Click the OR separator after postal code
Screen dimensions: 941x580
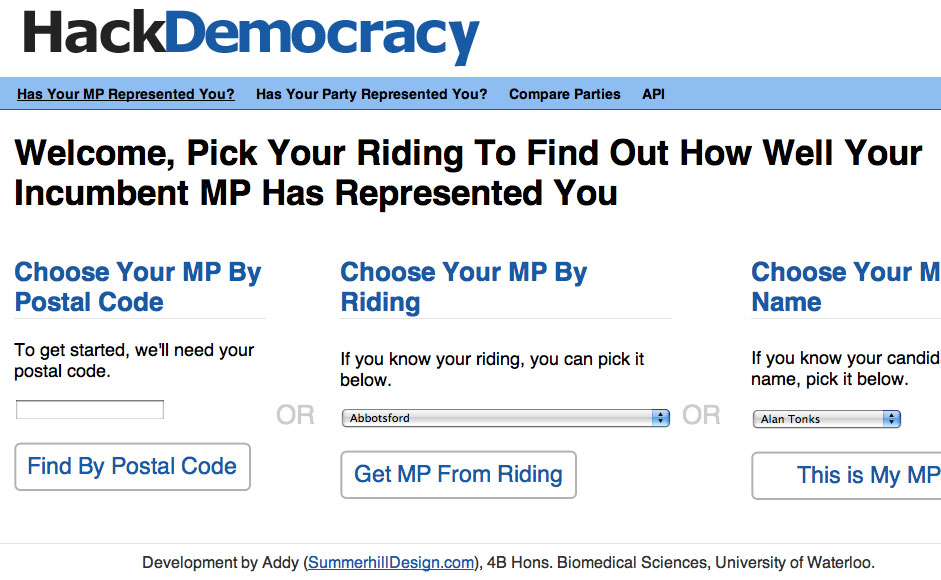(x=295, y=415)
